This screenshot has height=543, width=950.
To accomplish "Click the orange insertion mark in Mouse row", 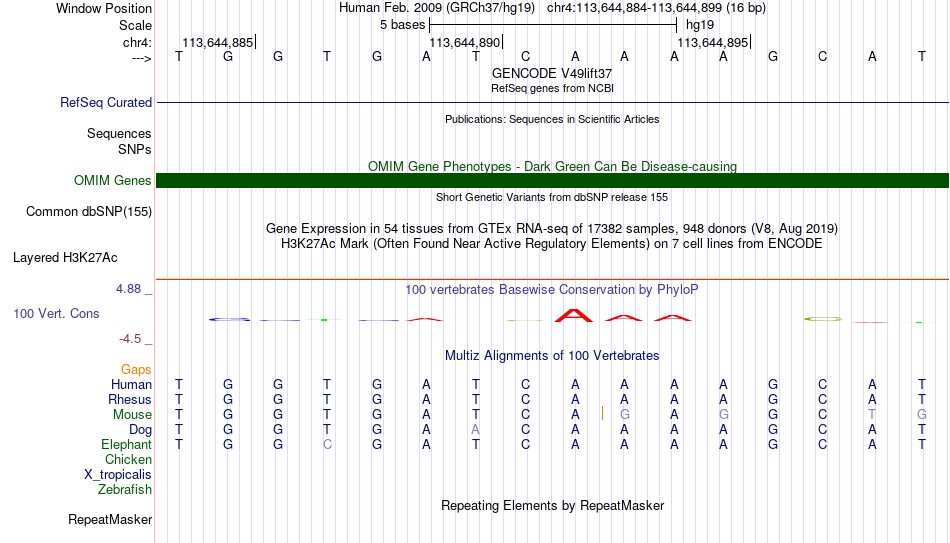I will coord(602,413).
